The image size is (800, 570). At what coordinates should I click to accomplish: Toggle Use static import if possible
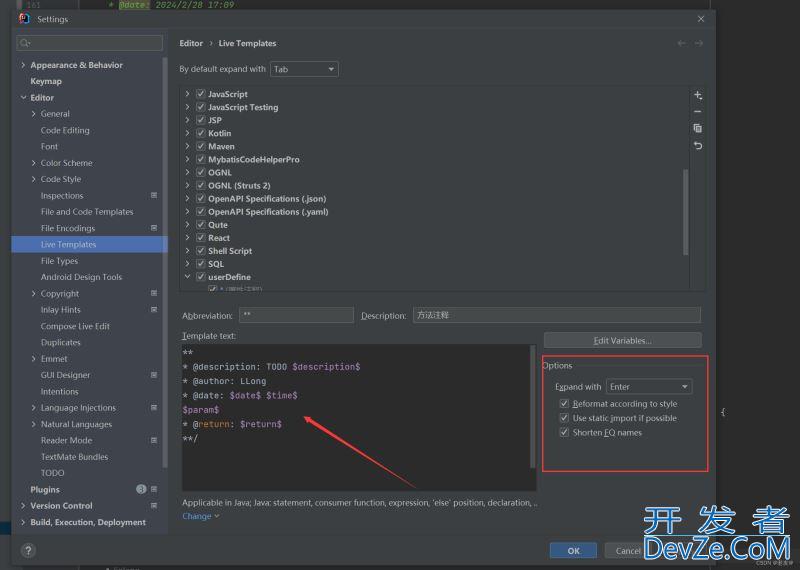coord(564,418)
